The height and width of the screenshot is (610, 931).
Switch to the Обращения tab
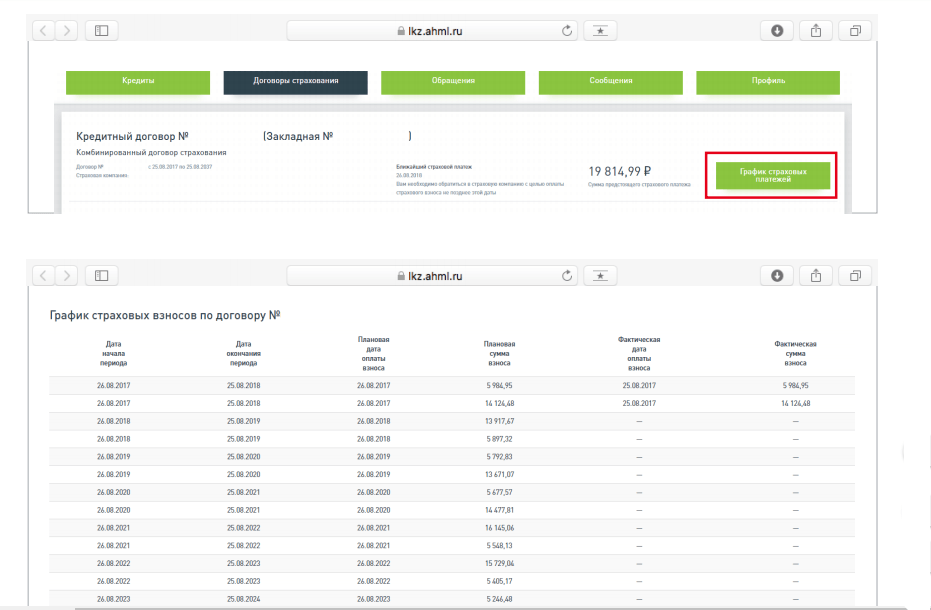click(453, 82)
